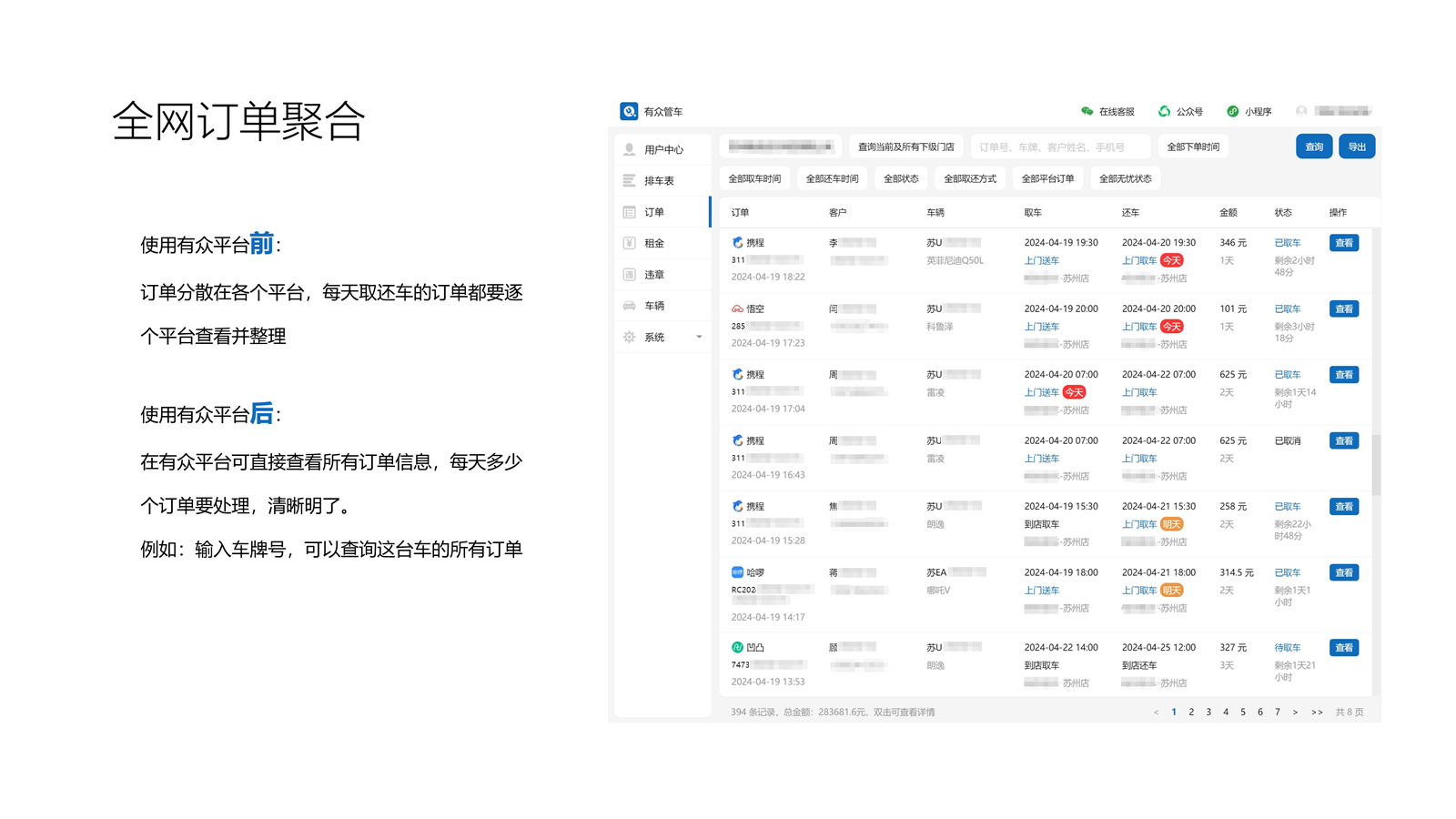Open the 小程序 mini program icon
The height and width of the screenshot is (819, 1456).
coord(1233,111)
